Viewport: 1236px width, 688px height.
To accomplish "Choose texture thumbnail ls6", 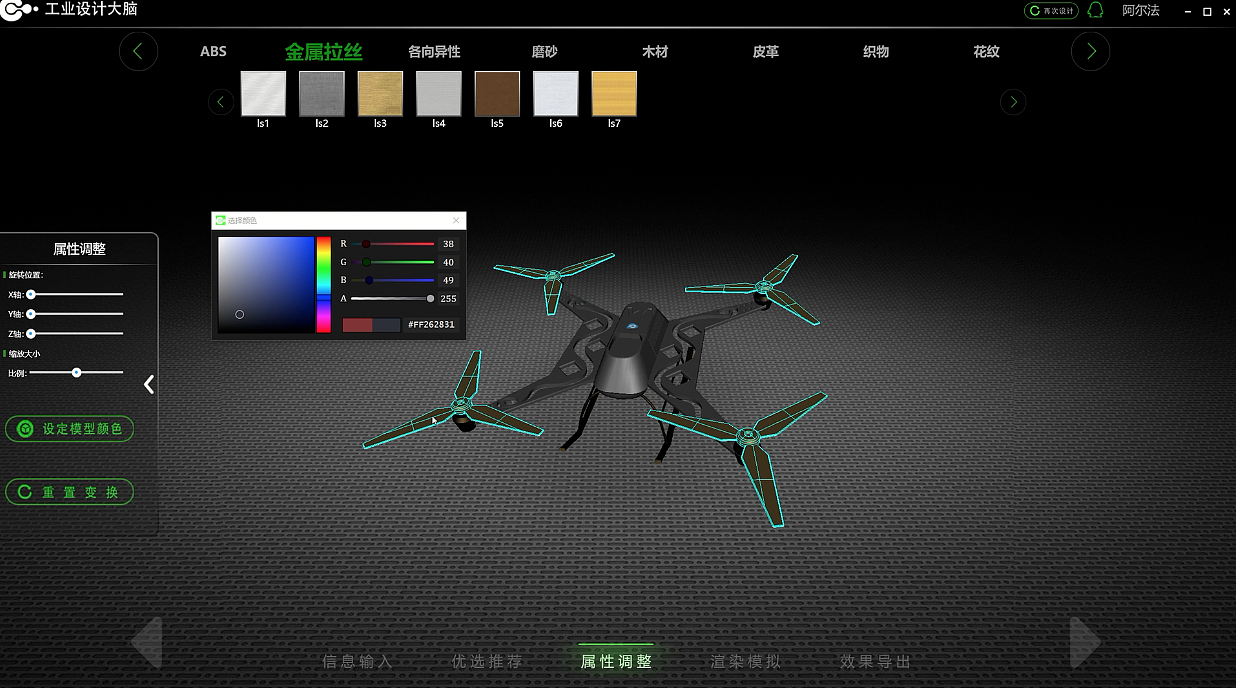I will [x=556, y=94].
